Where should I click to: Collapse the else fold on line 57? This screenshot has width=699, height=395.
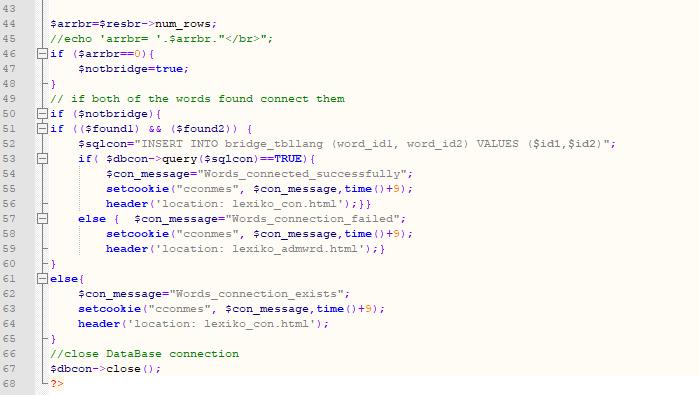click(42, 219)
